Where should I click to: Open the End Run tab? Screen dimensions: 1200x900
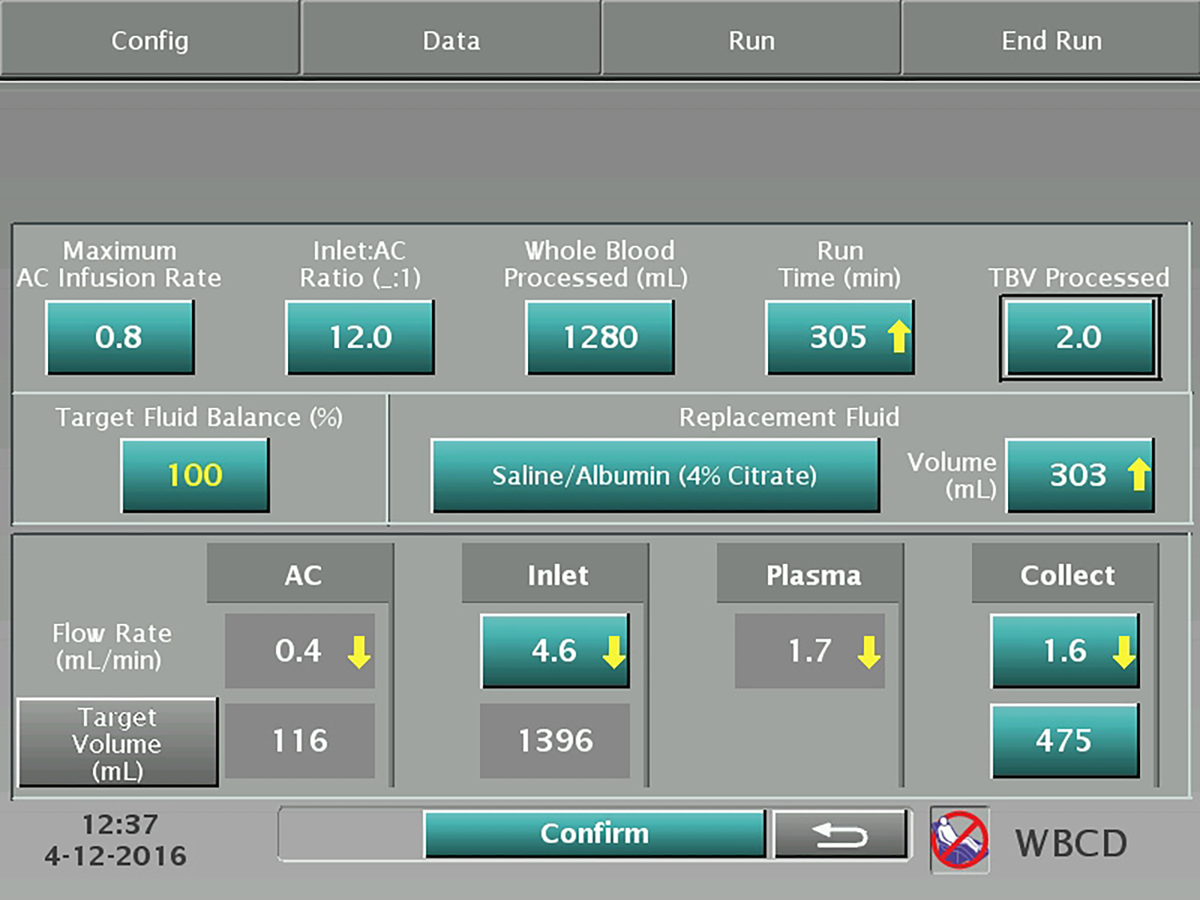[x=1051, y=41]
